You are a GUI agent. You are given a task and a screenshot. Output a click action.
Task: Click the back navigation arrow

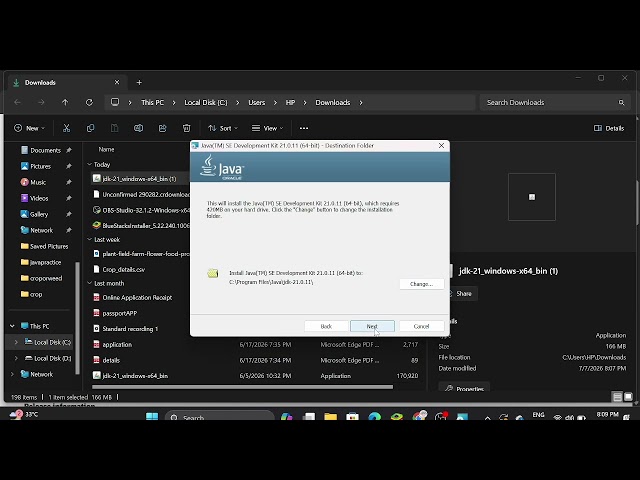pos(17,102)
